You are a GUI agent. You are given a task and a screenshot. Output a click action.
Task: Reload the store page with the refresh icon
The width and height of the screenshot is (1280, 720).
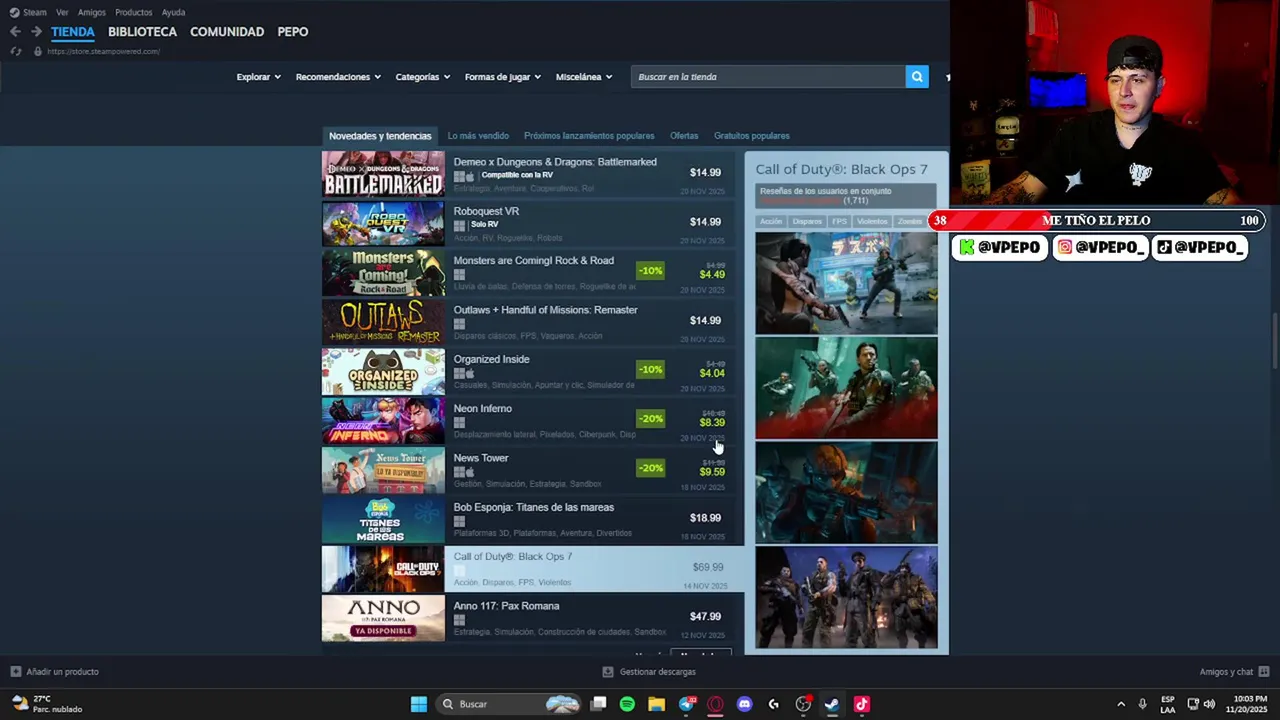pyautogui.click(x=15, y=51)
